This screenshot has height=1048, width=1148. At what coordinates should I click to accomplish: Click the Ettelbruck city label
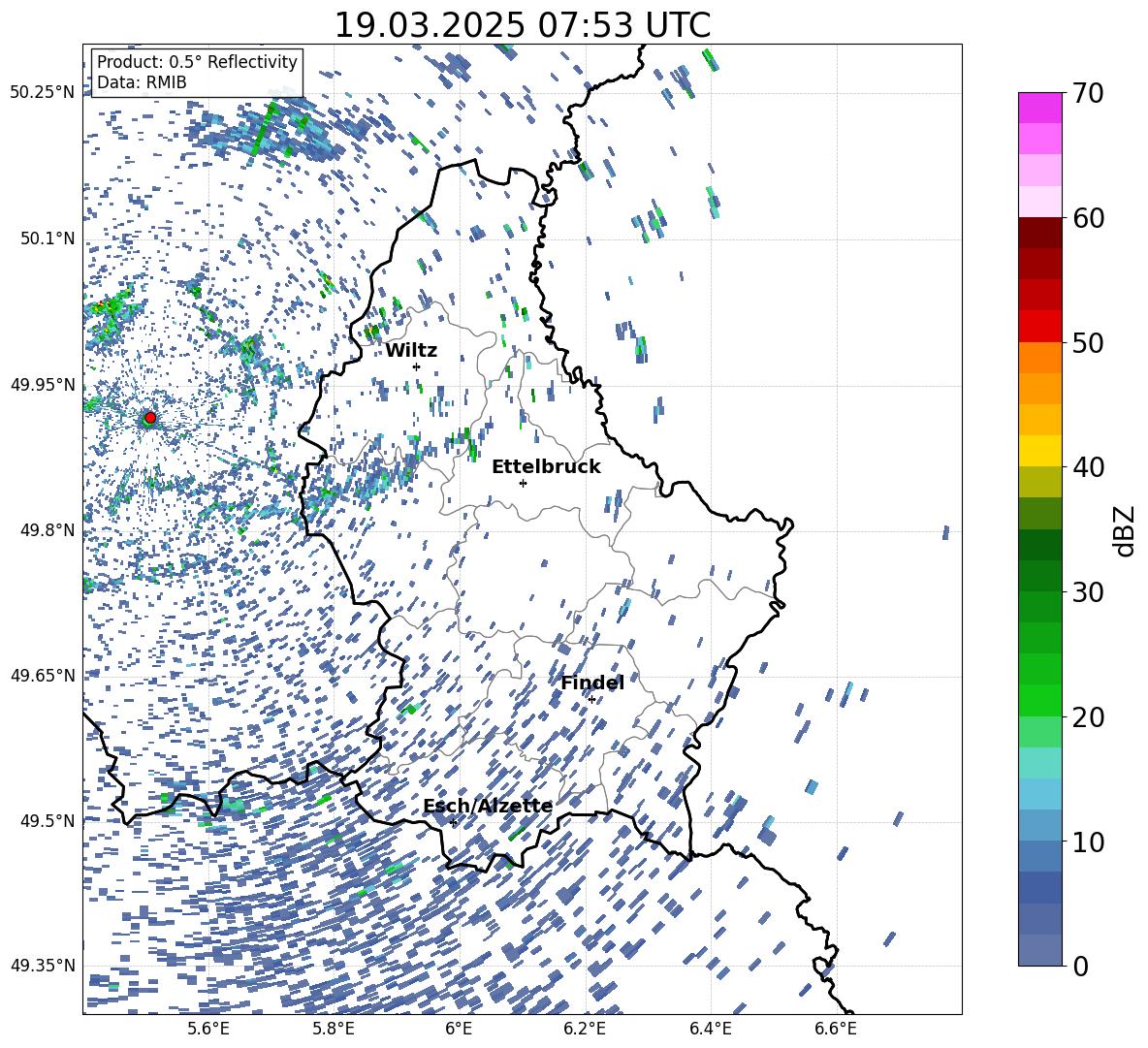(546, 467)
